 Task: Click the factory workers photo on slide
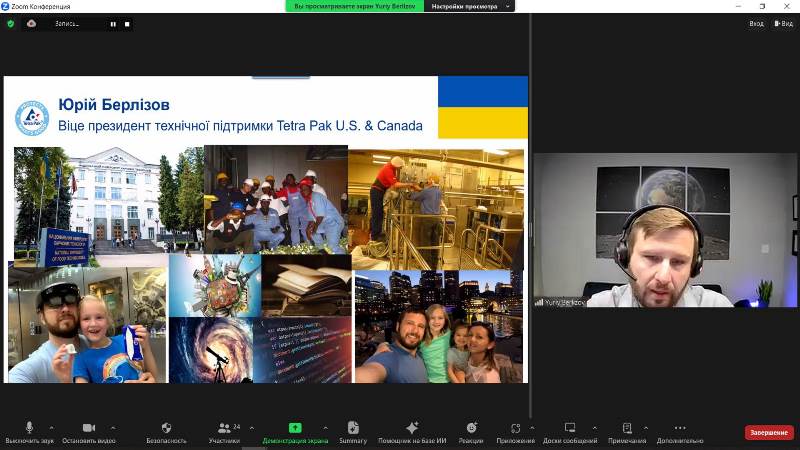tap(276, 199)
